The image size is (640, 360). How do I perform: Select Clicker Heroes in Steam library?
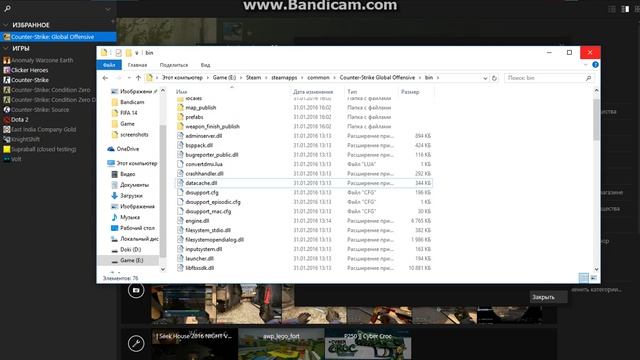click(x=29, y=70)
